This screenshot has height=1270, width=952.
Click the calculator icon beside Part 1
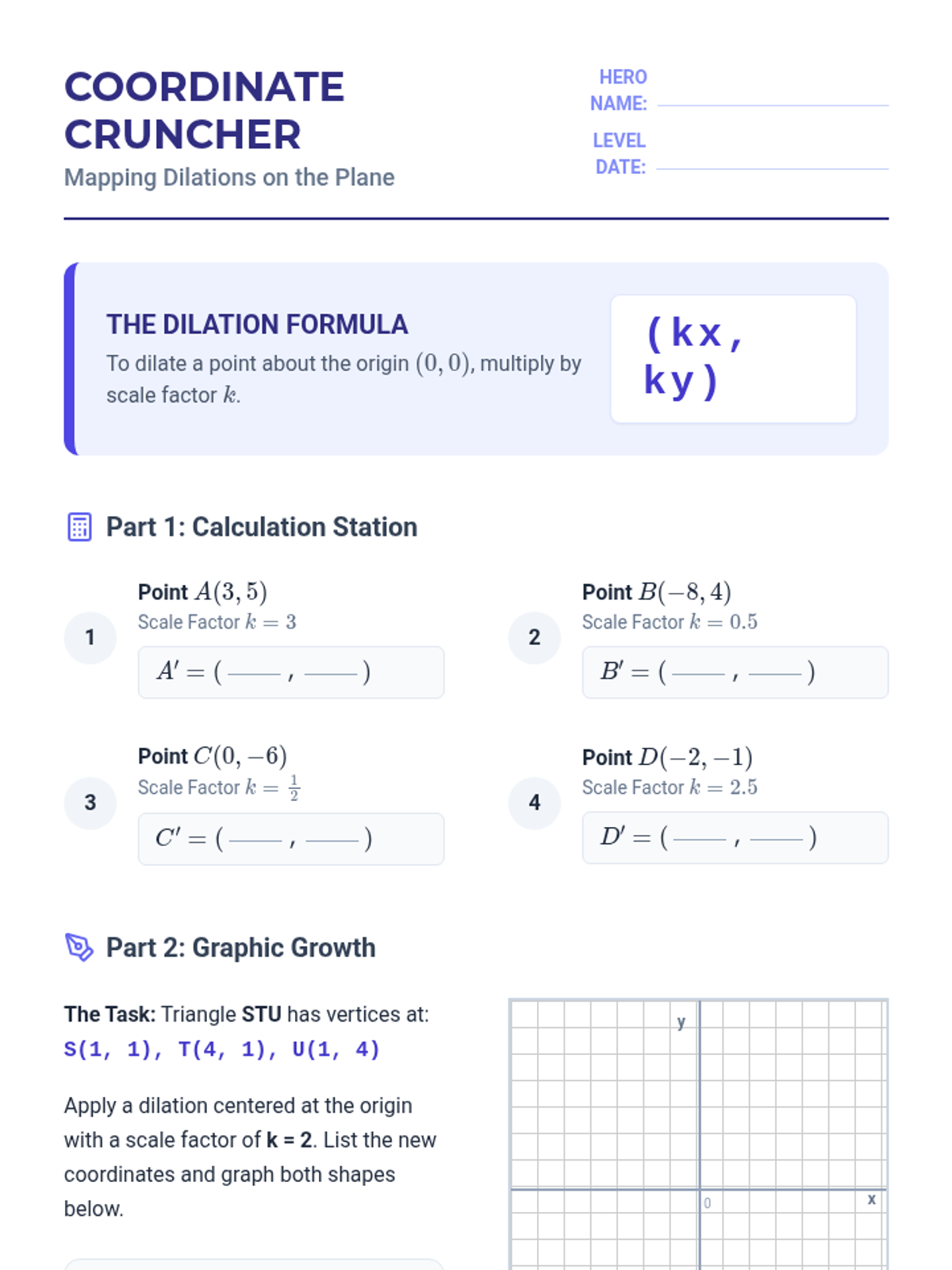coord(79,527)
